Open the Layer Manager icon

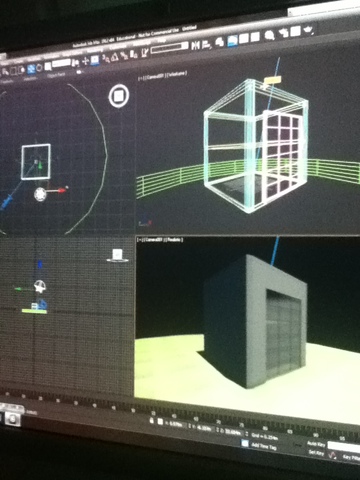tap(220, 42)
